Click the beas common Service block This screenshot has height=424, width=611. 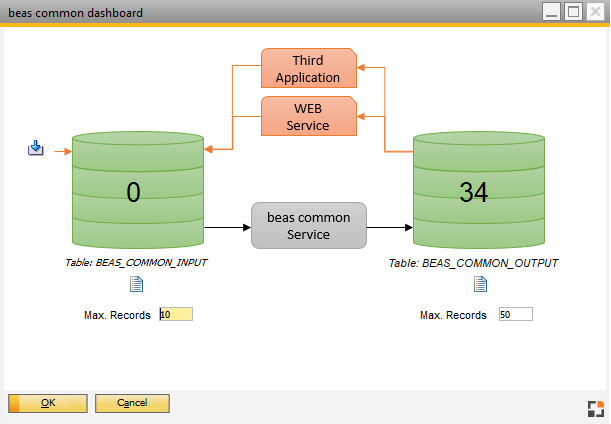[x=309, y=226]
